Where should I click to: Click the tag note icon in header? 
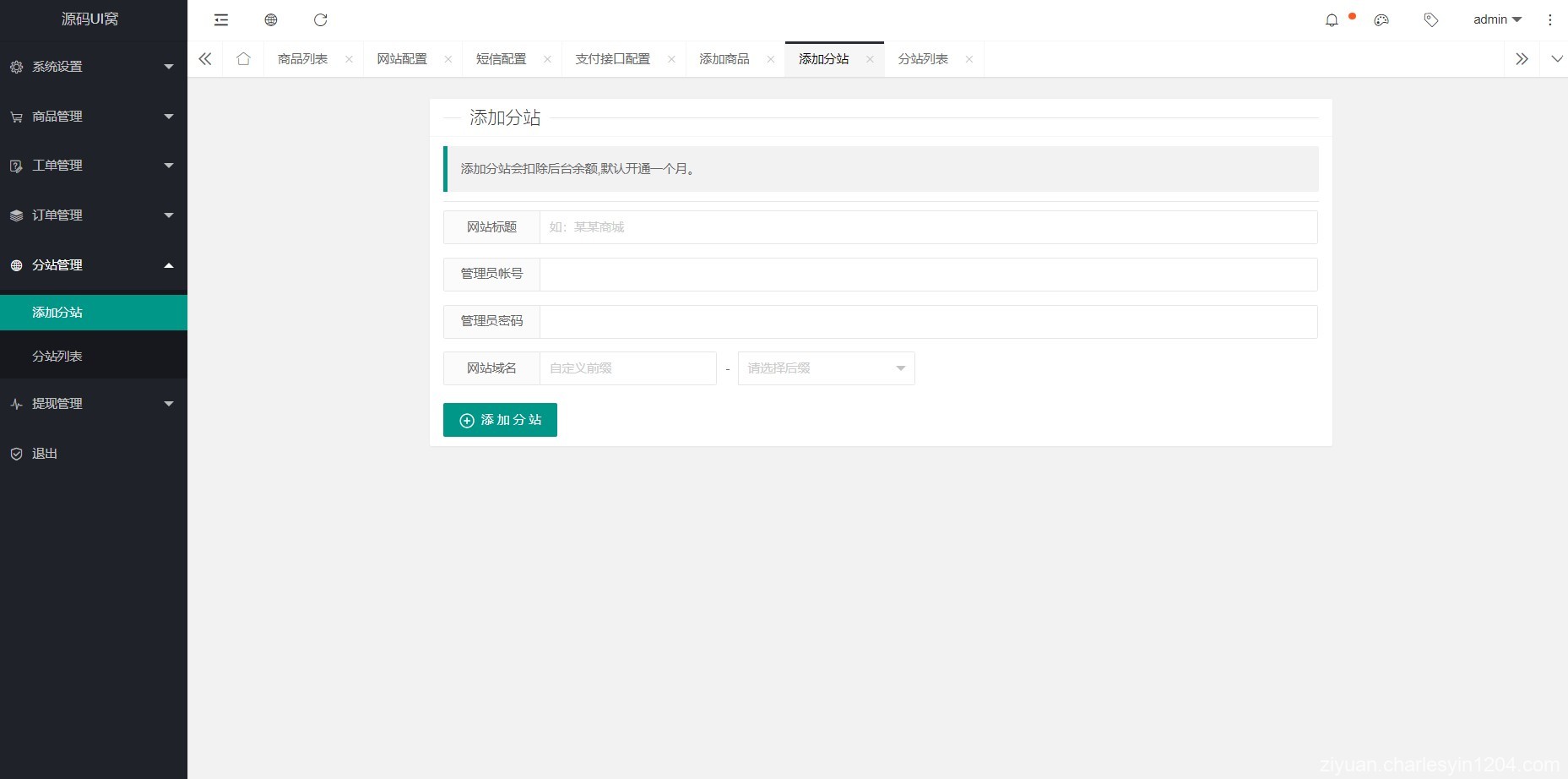1430,20
